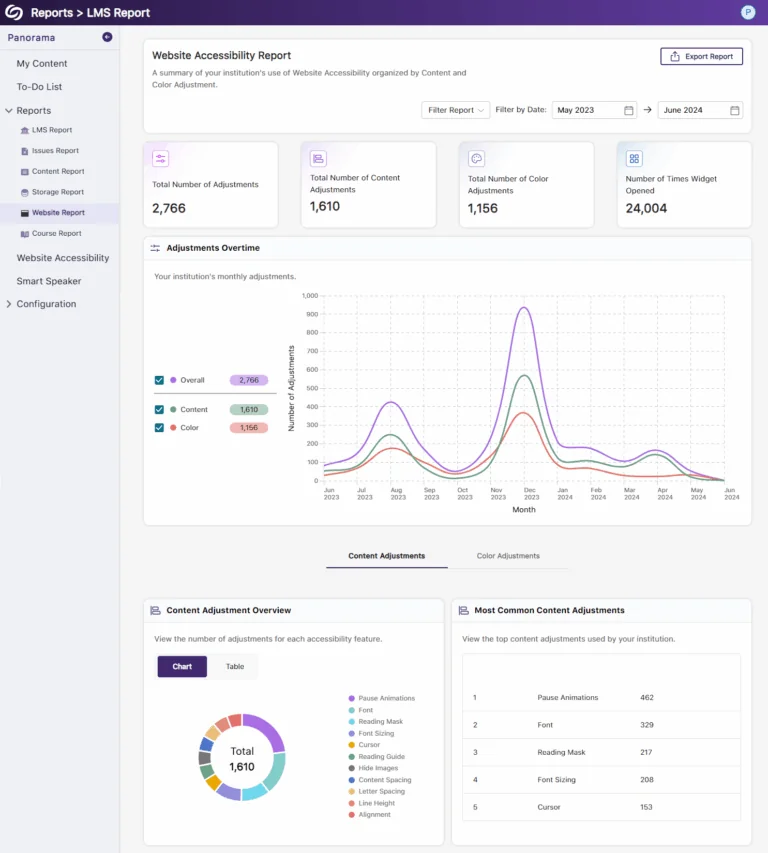Open the Course Report

(60, 233)
